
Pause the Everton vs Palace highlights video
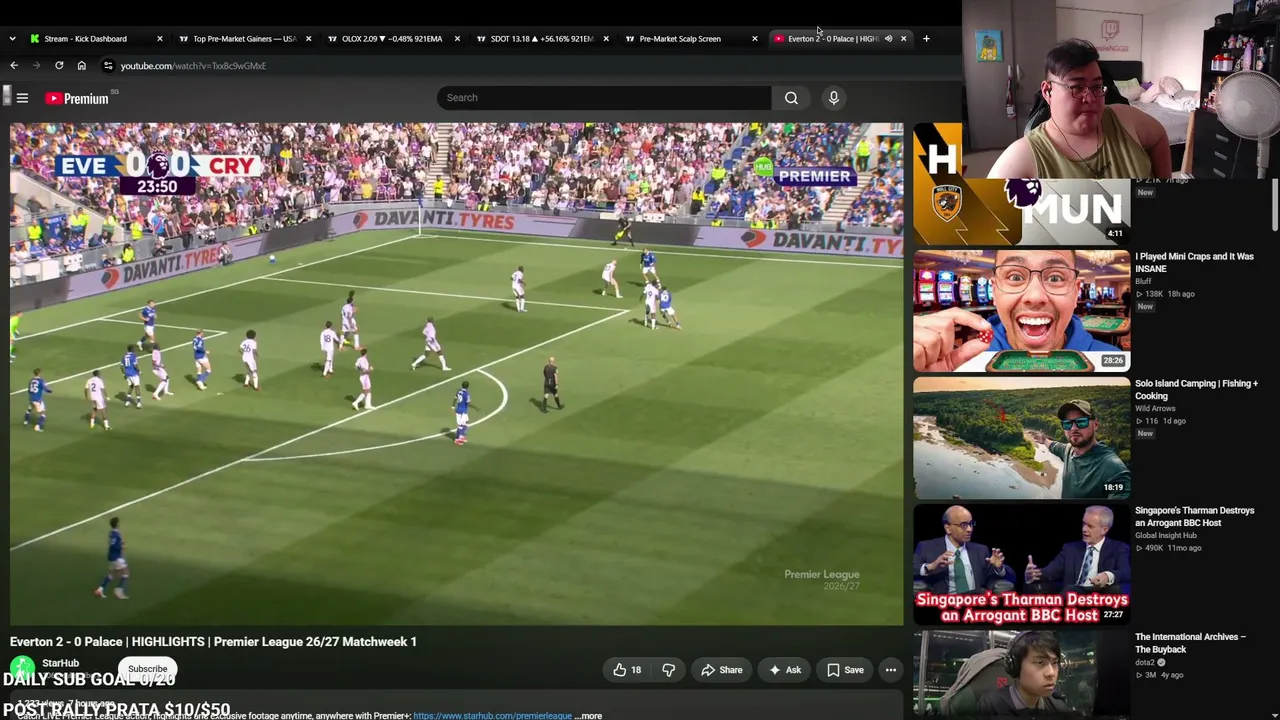456,374
